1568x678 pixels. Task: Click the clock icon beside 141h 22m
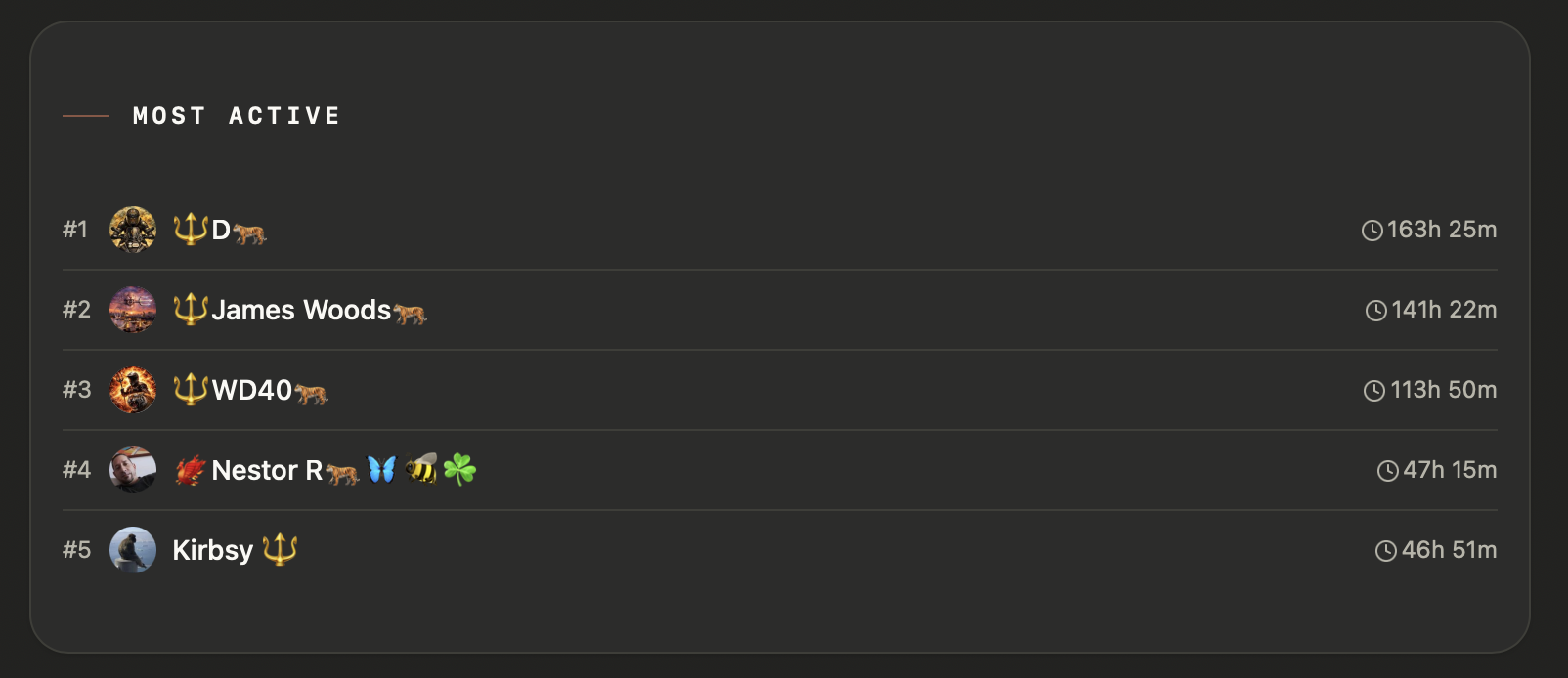[x=1376, y=311]
